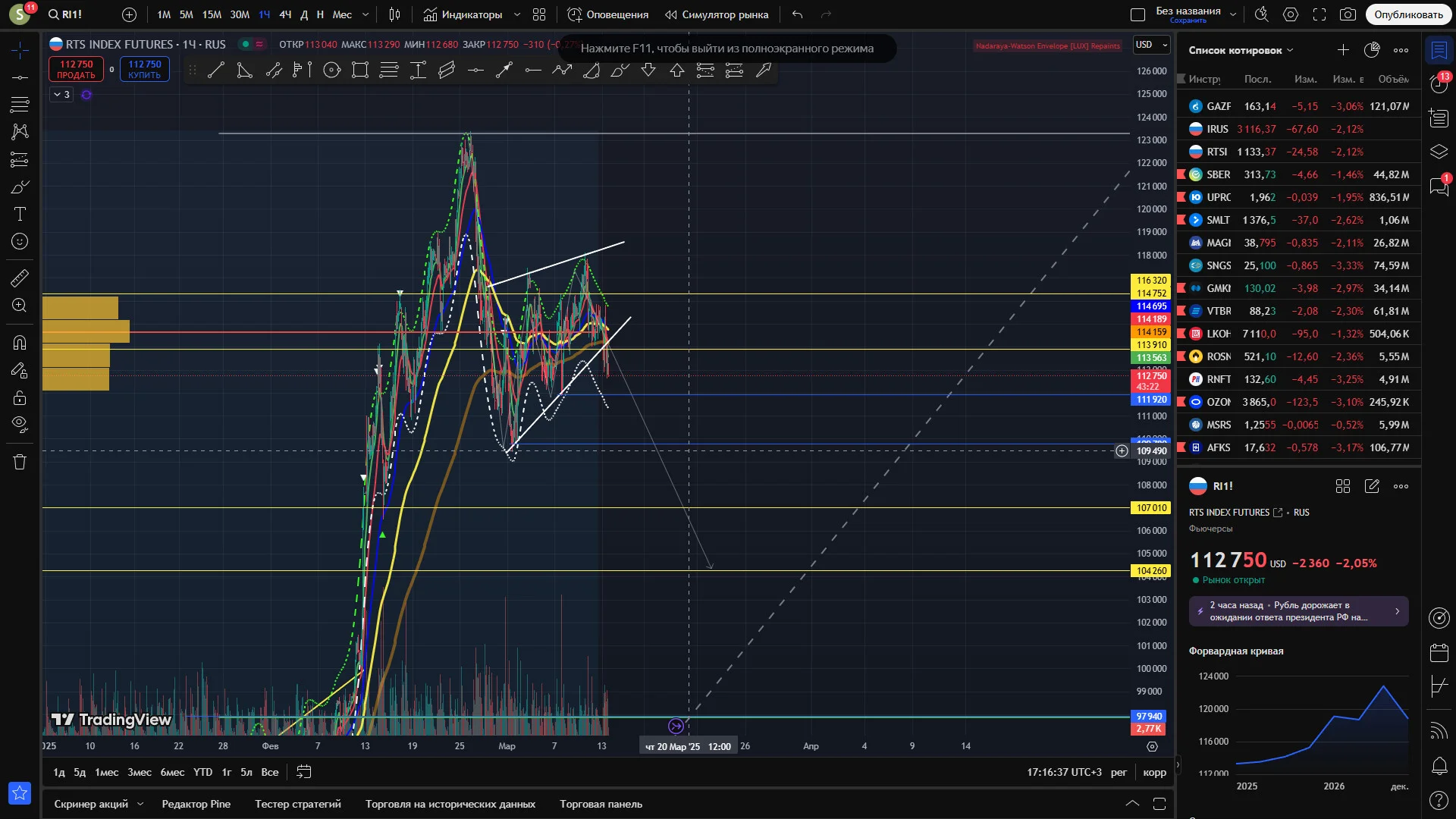
Task: Open the Тестер стратегий tab
Action: [x=298, y=804]
